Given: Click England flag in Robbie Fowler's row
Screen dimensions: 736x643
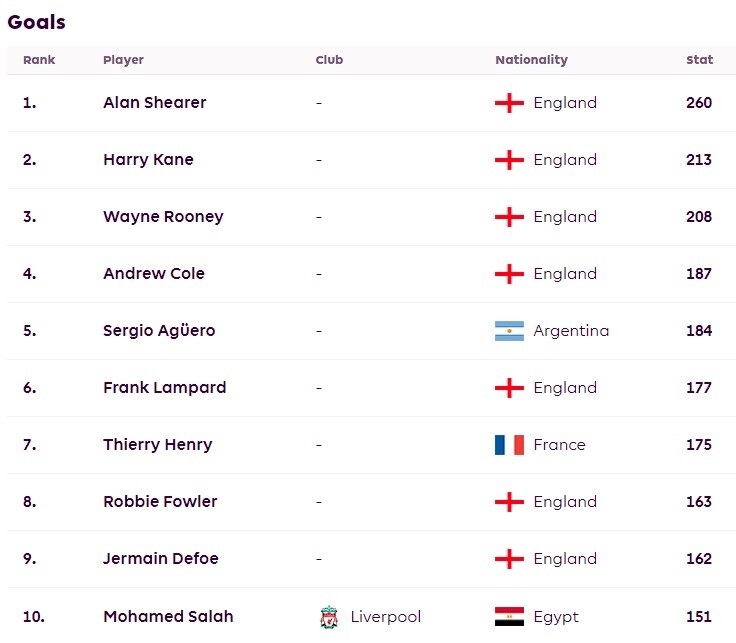Looking at the screenshot, I should click(509, 502).
